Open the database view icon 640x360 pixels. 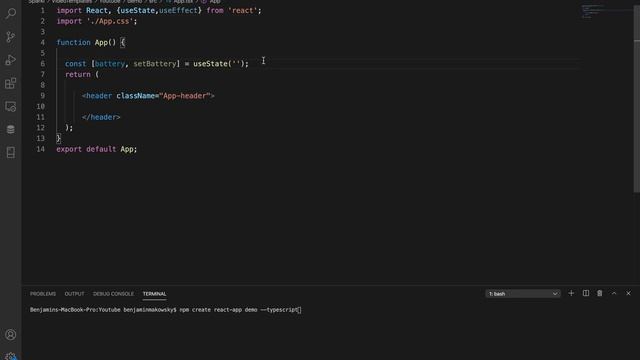click(x=11, y=129)
